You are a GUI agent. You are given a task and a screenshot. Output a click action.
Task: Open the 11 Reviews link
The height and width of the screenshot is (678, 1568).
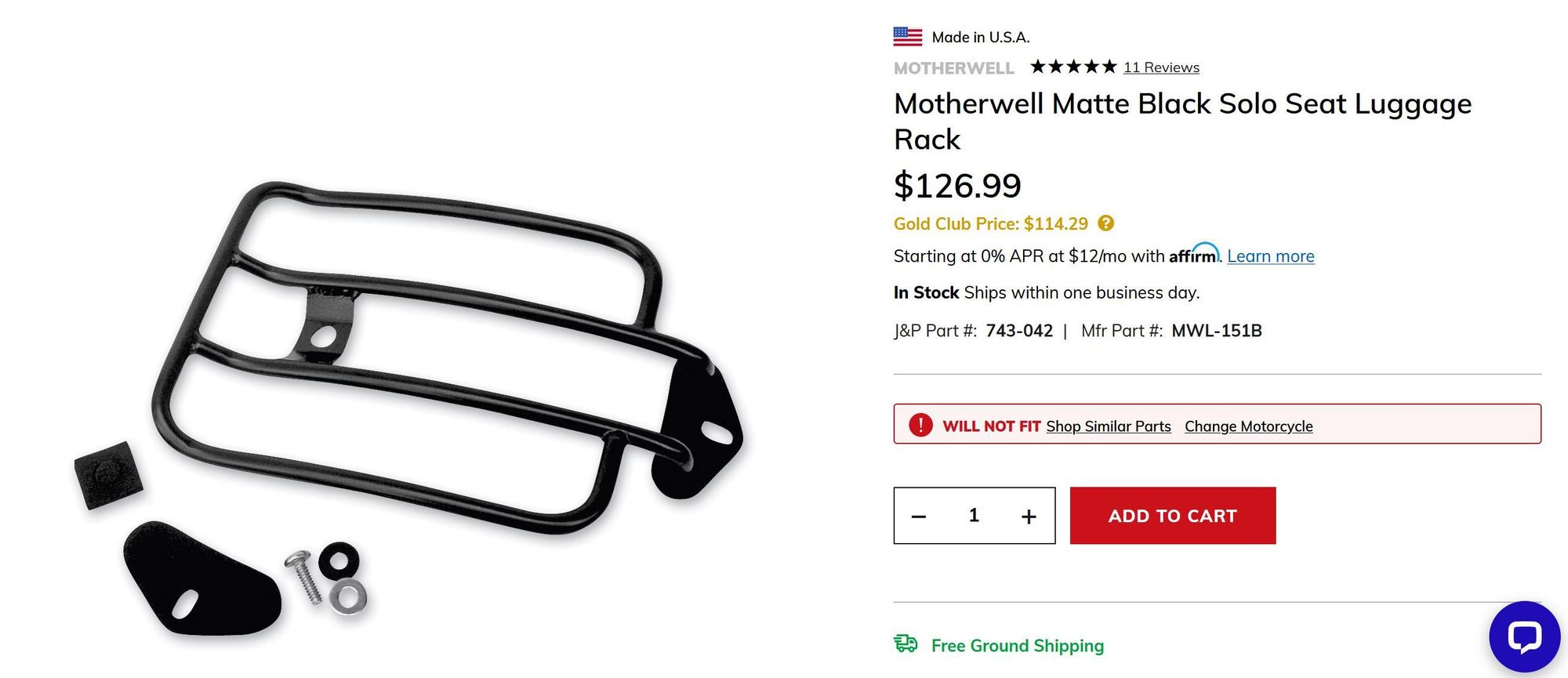[1161, 67]
